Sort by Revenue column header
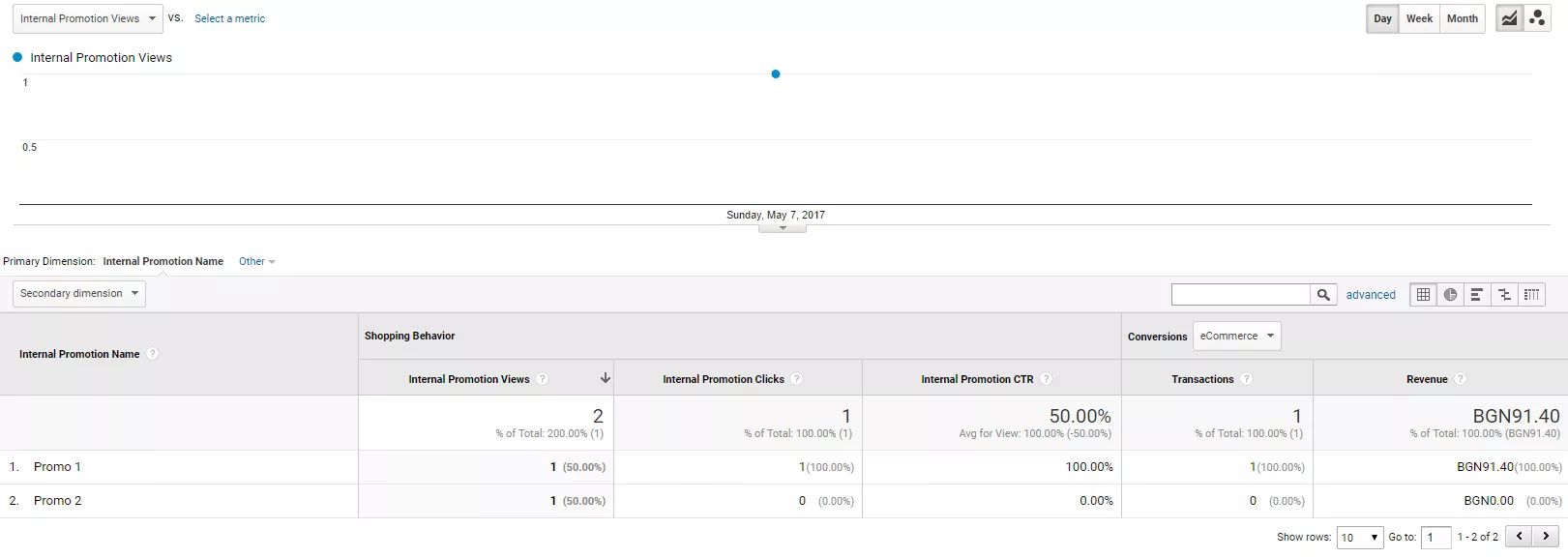Image resolution: width=1568 pixels, height=558 pixels. (x=1427, y=379)
